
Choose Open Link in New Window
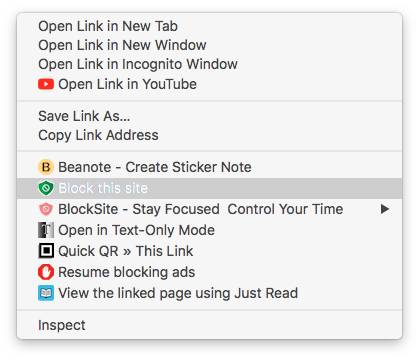tap(209, 45)
